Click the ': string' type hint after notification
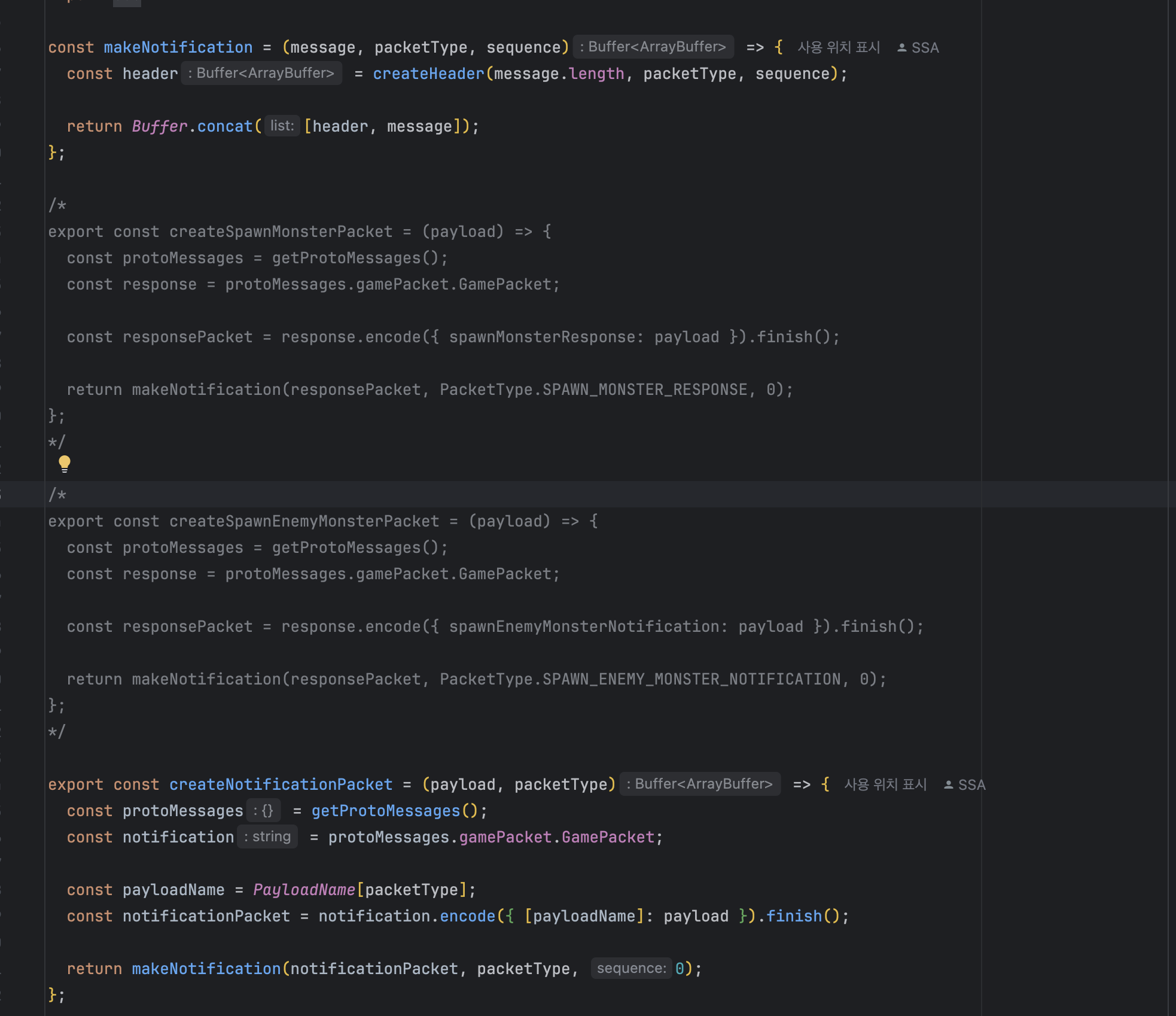 267,836
